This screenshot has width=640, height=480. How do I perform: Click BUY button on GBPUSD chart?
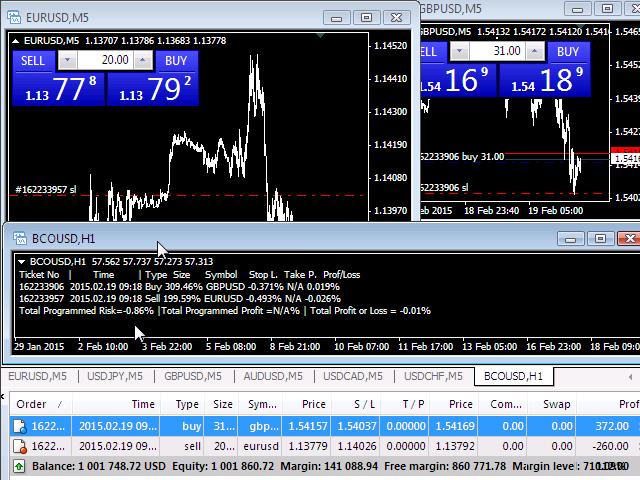point(568,52)
